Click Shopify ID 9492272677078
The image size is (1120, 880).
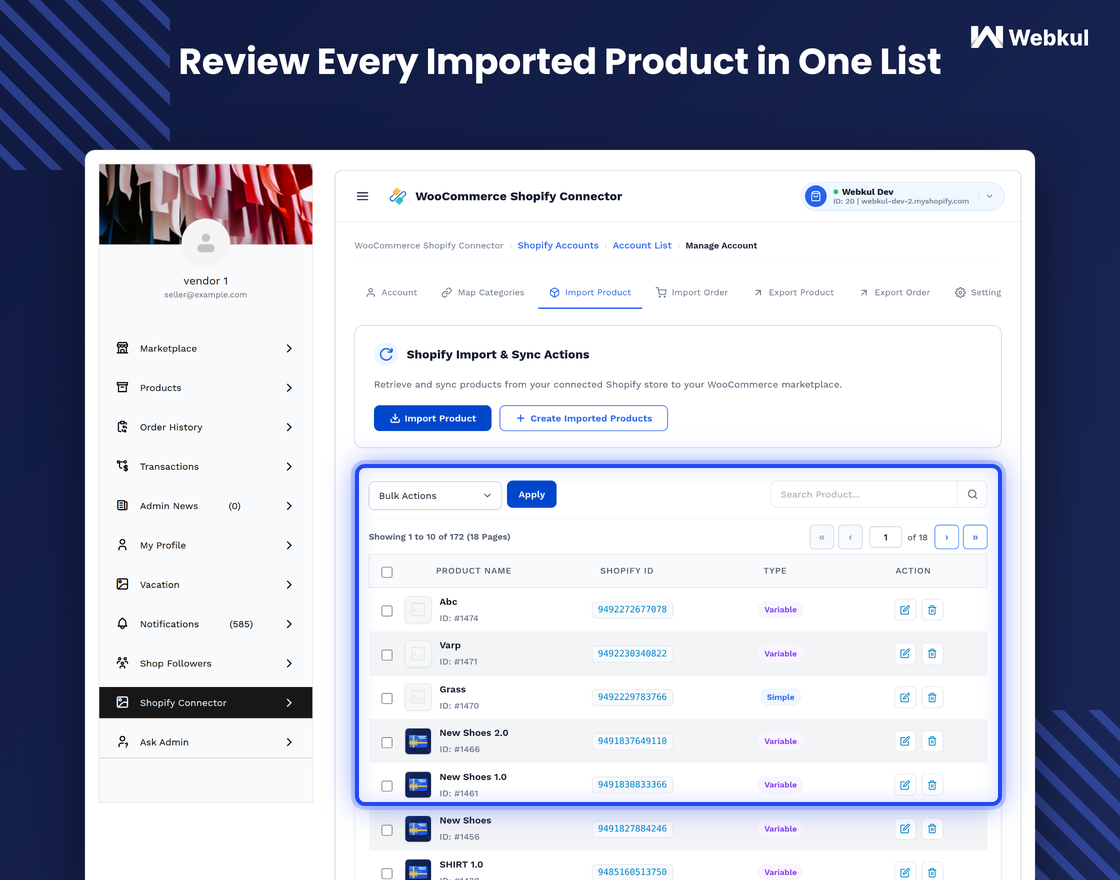[632, 609]
